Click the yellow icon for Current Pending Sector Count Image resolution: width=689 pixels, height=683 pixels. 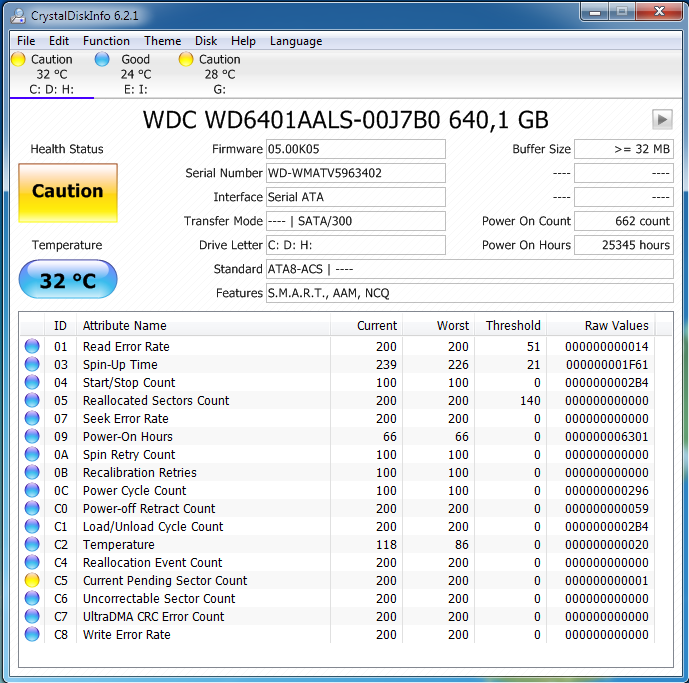click(x=32, y=581)
